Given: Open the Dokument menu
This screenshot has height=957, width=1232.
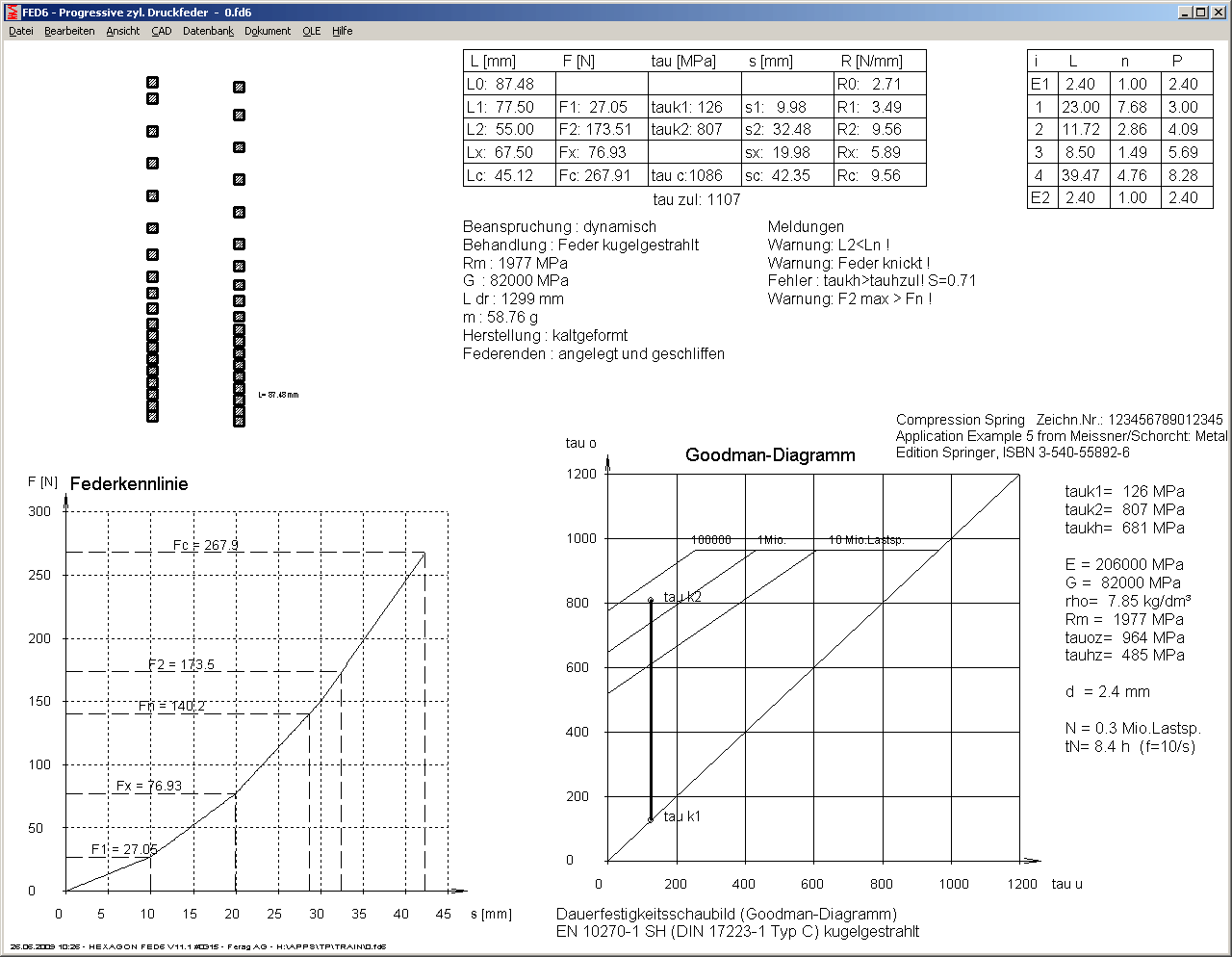Looking at the screenshot, I should (268, 31).
